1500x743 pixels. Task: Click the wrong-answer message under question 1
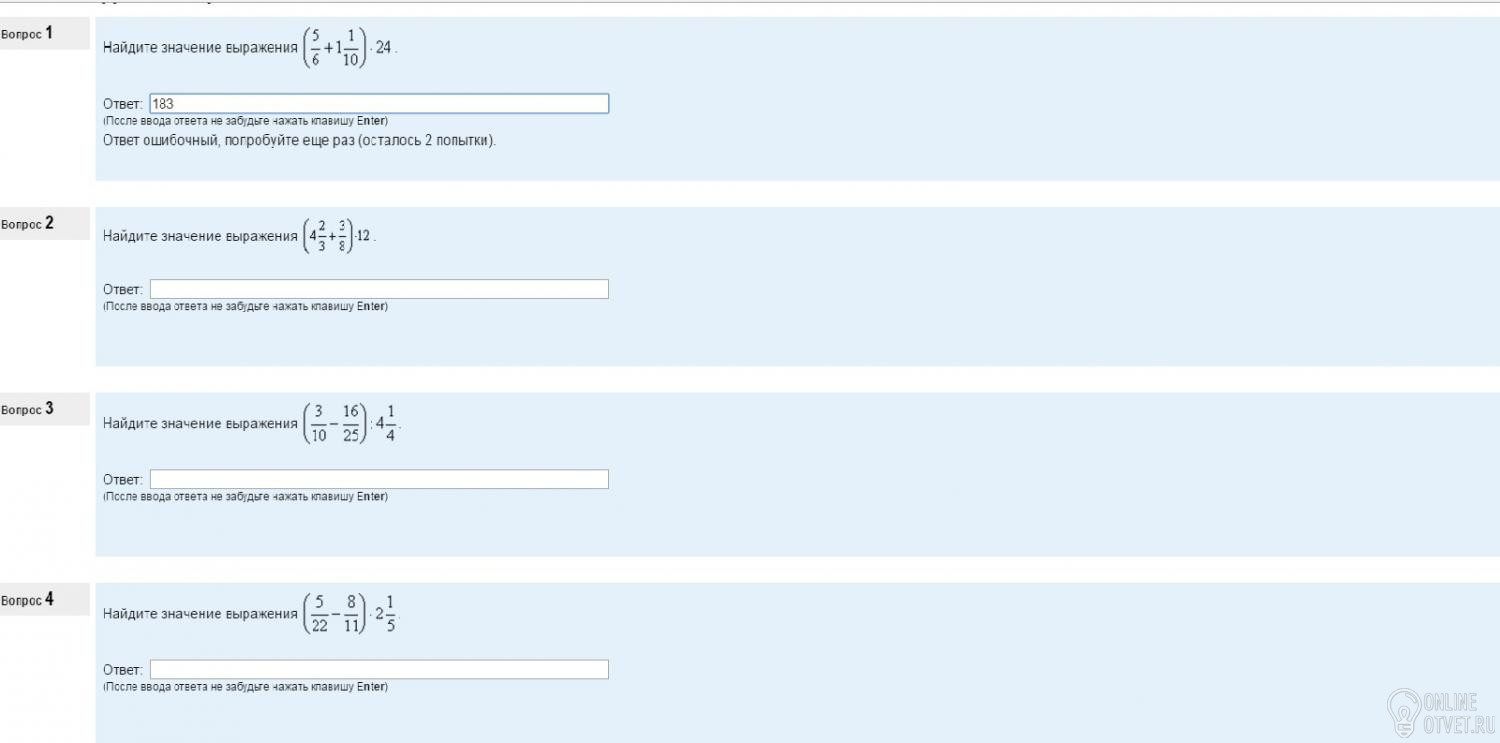click(299, 140)
